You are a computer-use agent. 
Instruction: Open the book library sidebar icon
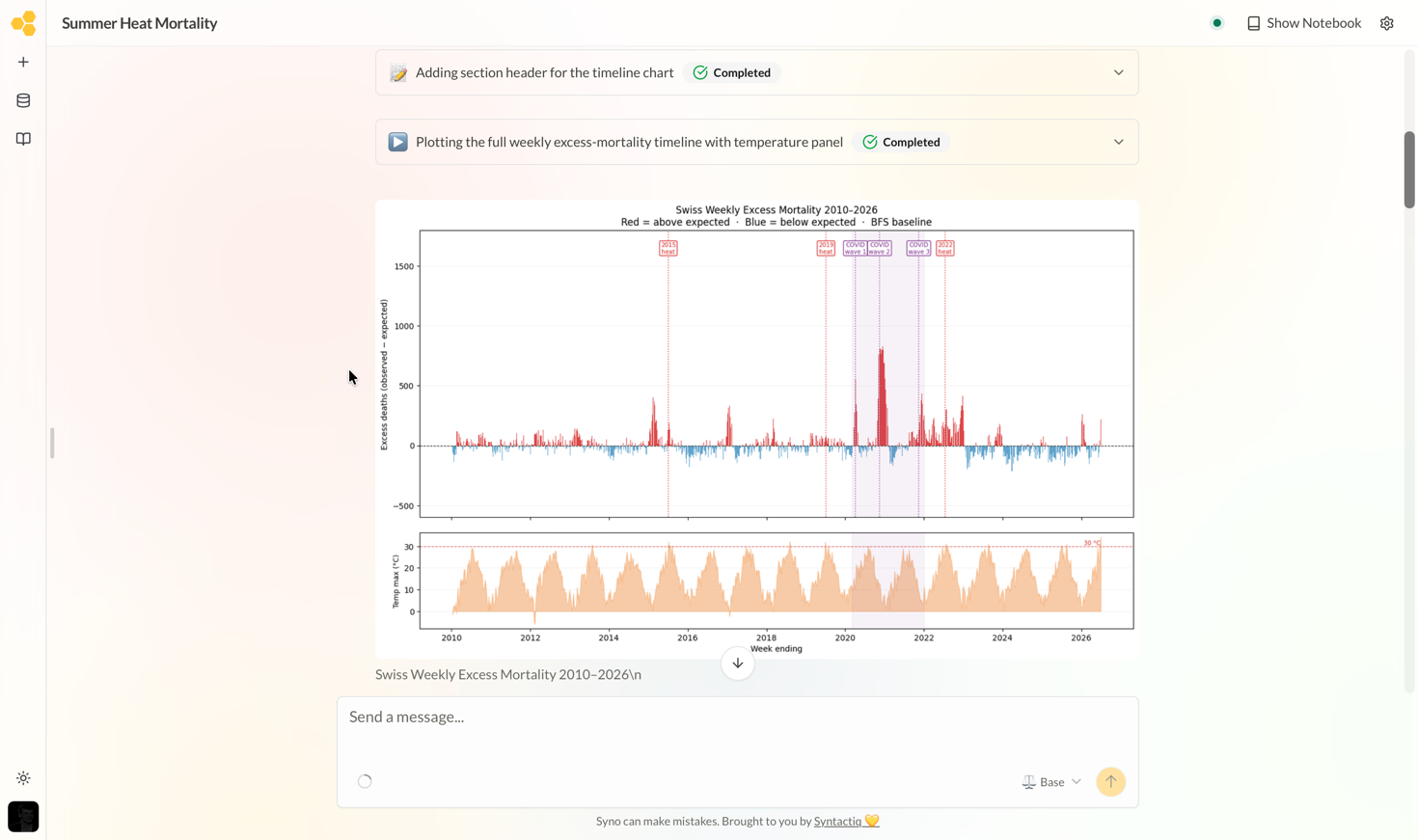(23, 139)
